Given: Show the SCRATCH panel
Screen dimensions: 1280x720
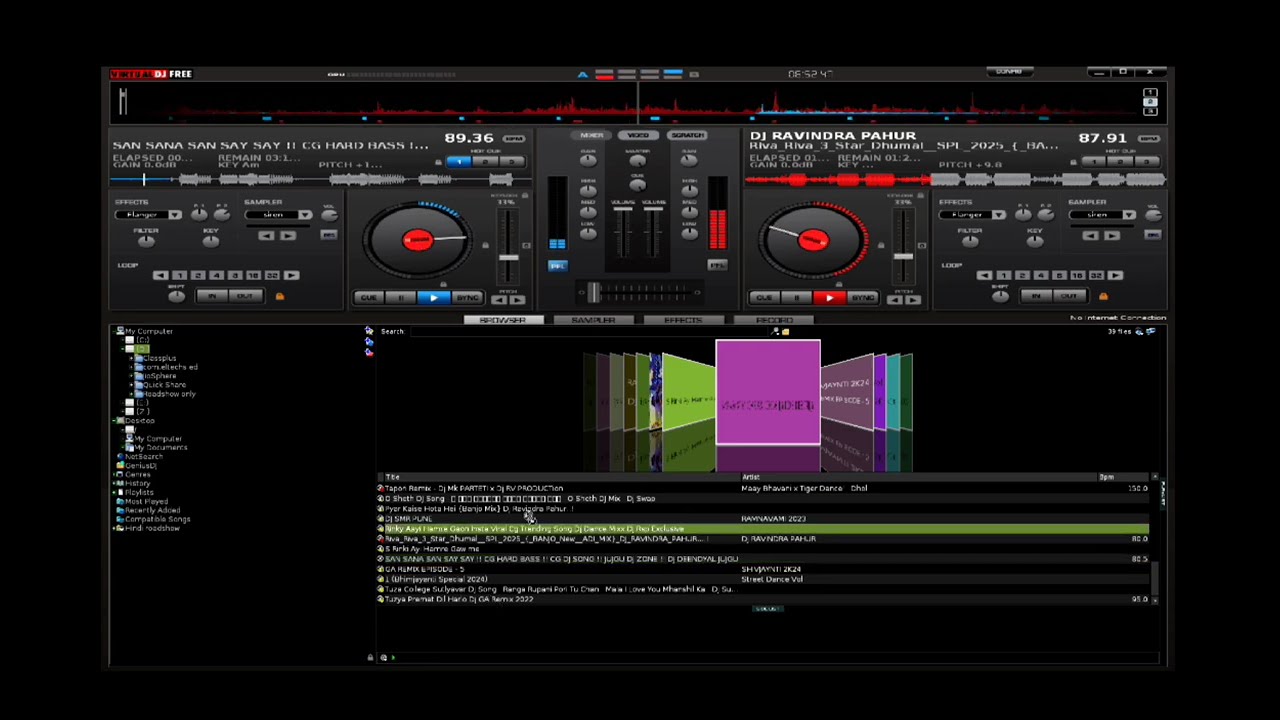Looking at the screenshot, I should coord(688,135).
